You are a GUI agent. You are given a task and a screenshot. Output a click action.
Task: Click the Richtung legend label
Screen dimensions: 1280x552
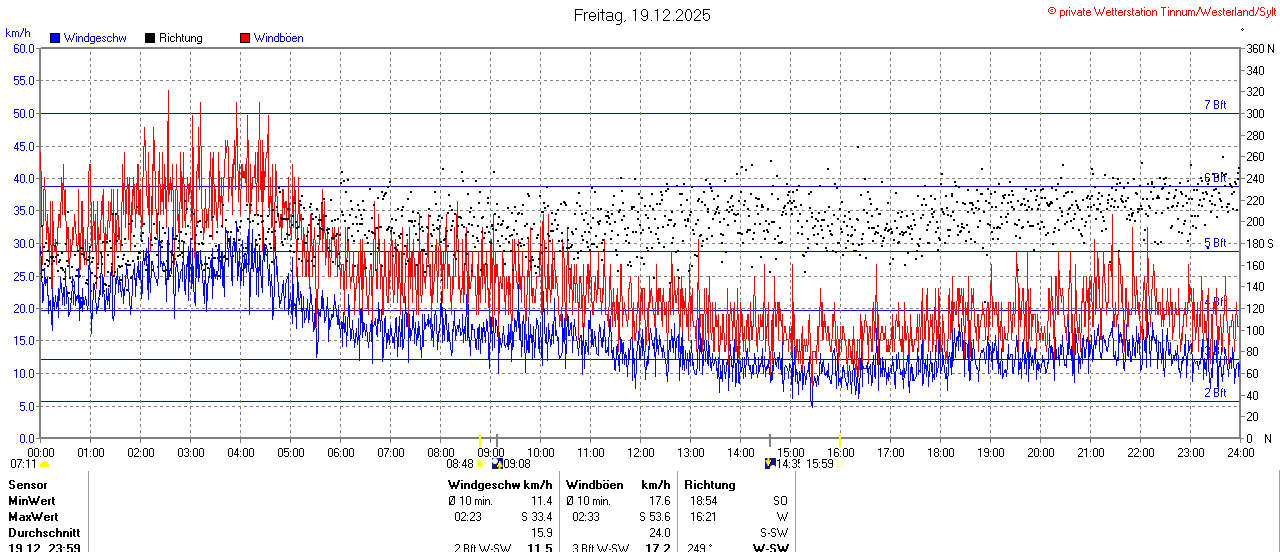pos(181,38)
